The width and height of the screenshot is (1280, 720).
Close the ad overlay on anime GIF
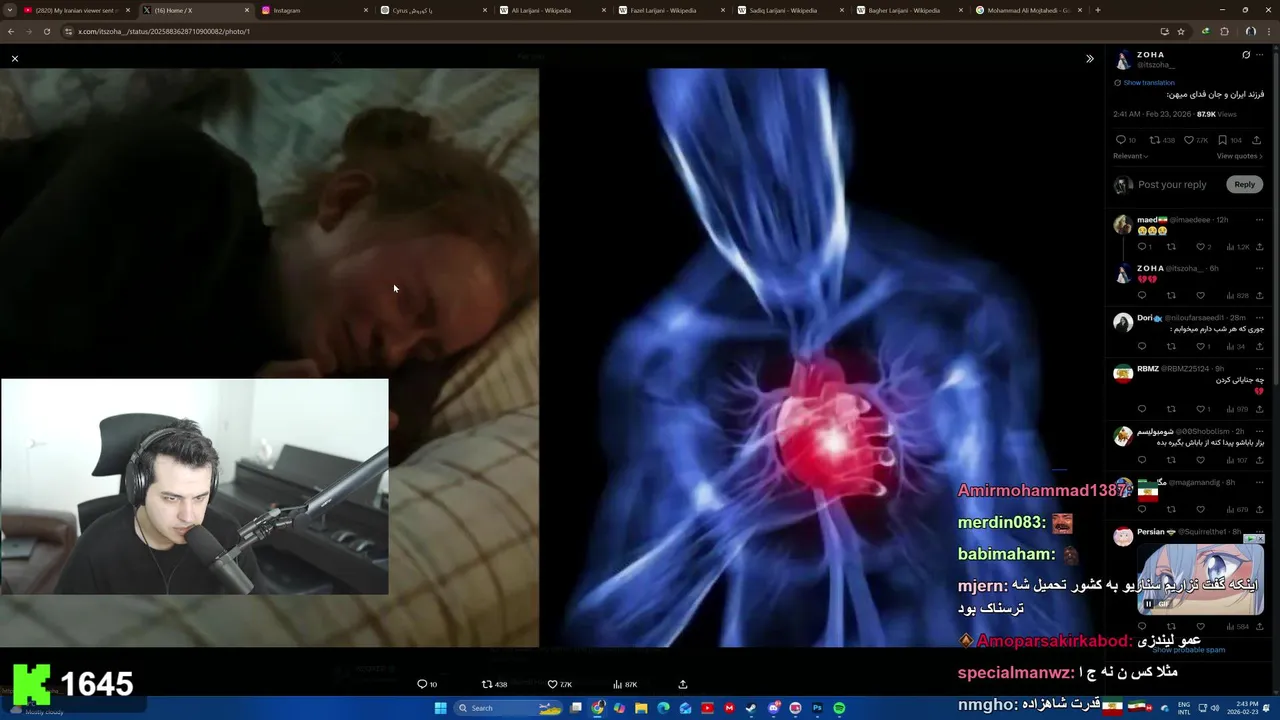click(x=1260, y=539)
